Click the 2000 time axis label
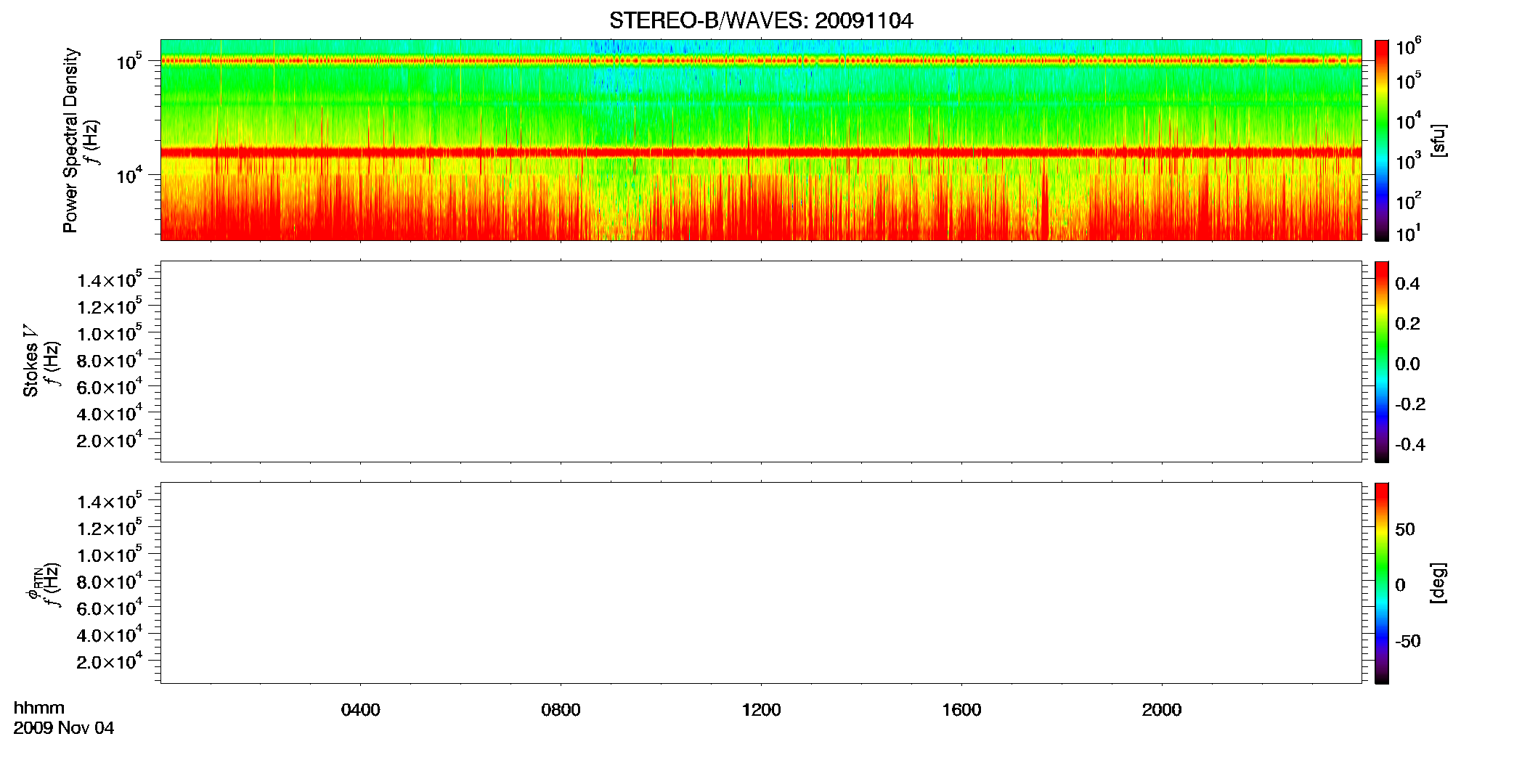Viewport: 1522px width, 784px height. pyautogui.click(x=1162, y=710)
